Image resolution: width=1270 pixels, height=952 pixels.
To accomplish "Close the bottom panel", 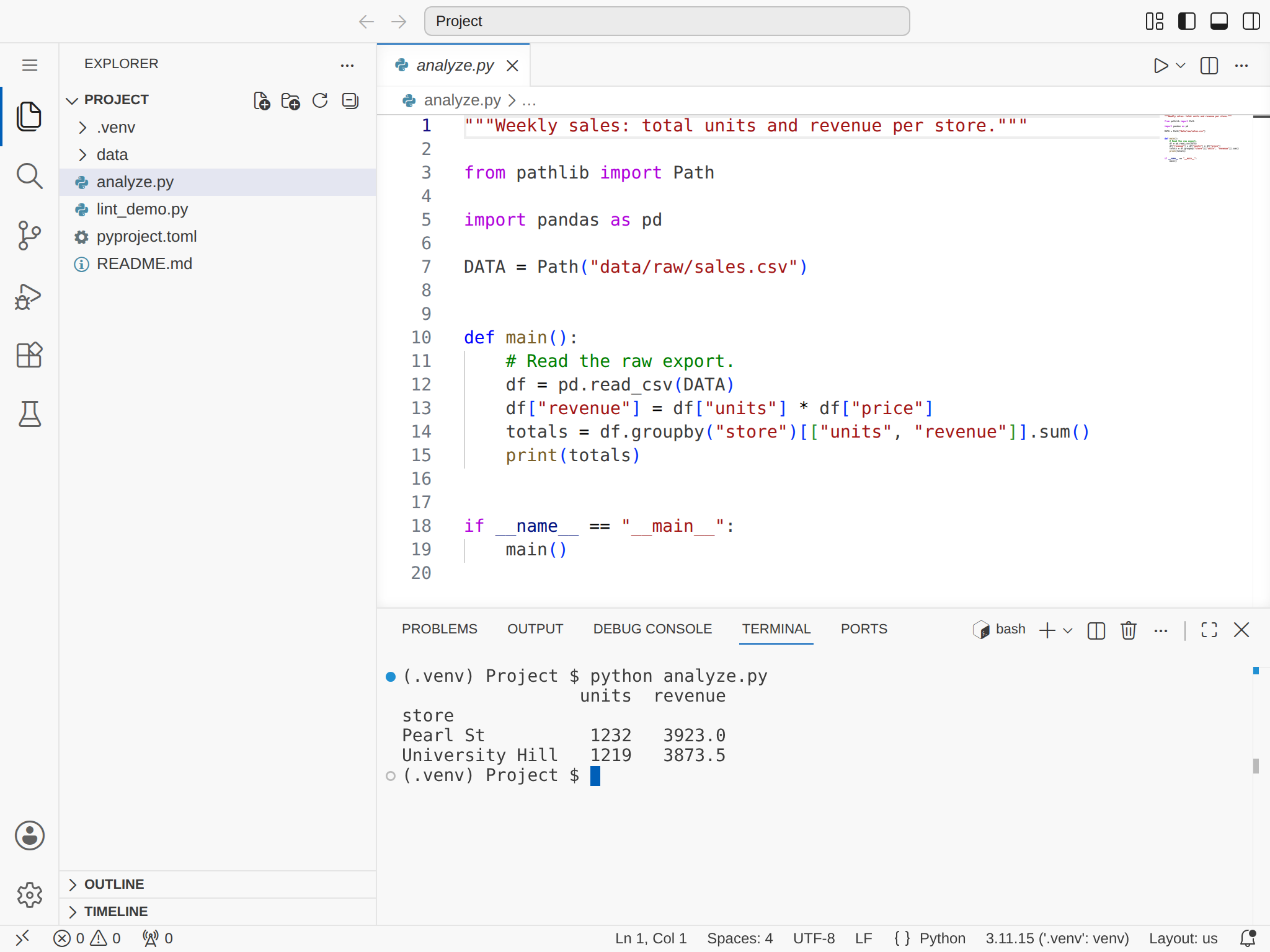I will (1241, 630).
